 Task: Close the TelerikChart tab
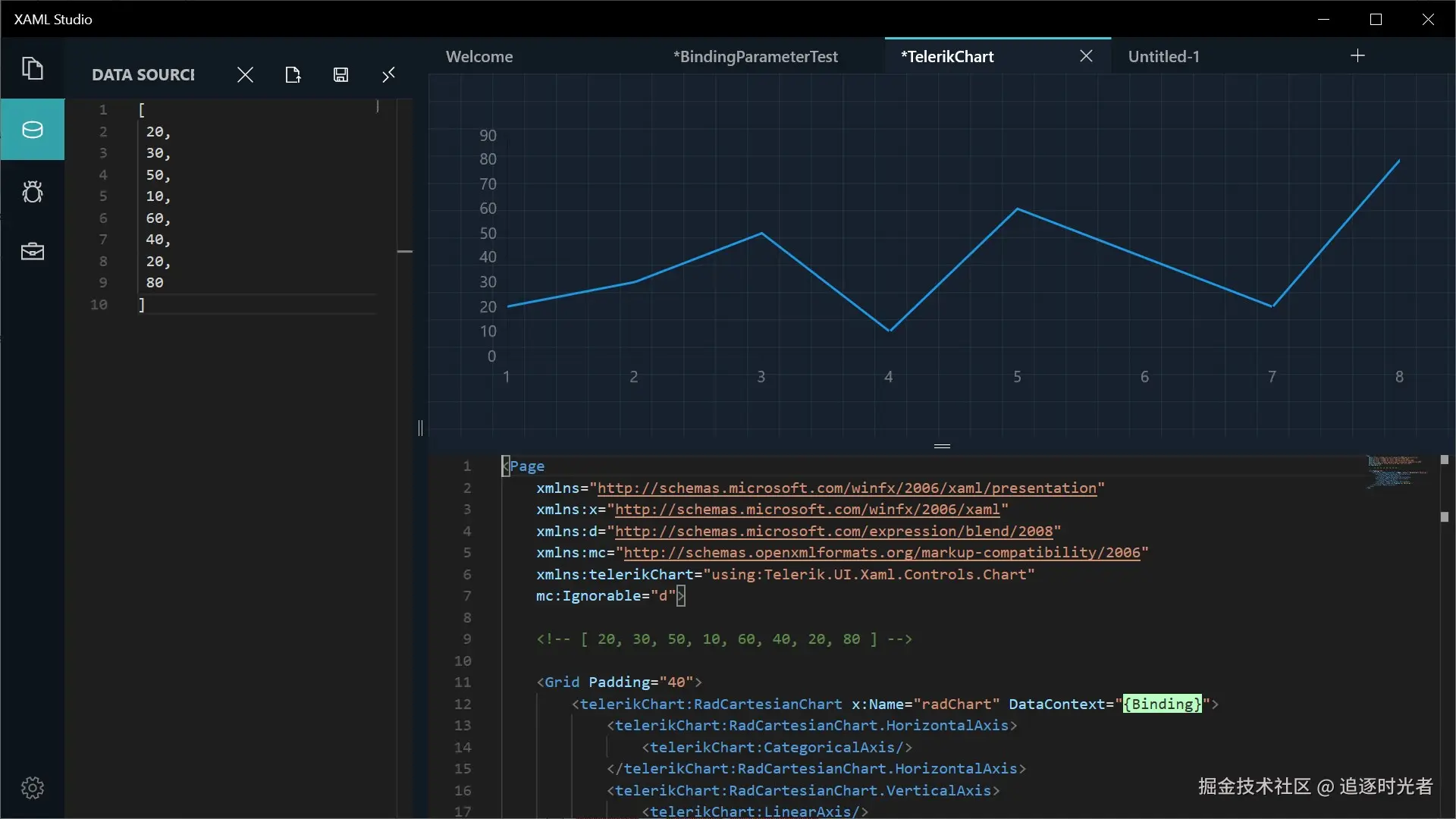1086,56
